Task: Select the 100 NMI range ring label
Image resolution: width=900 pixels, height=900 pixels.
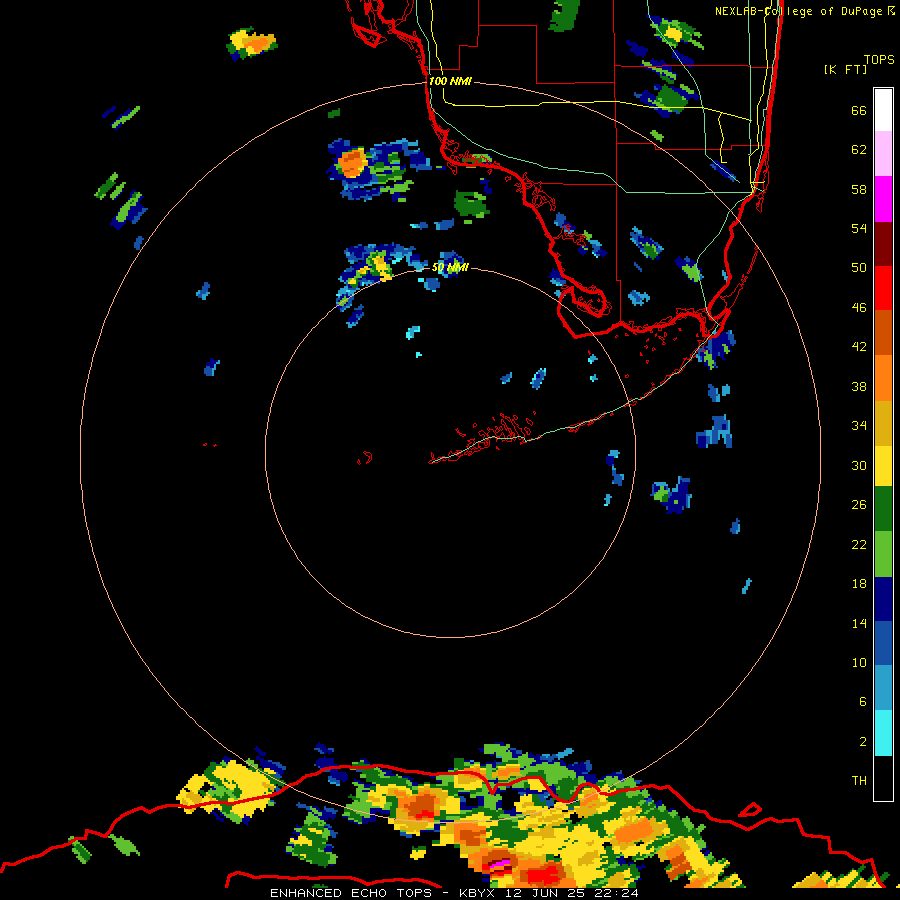Action: click(450, 82)
